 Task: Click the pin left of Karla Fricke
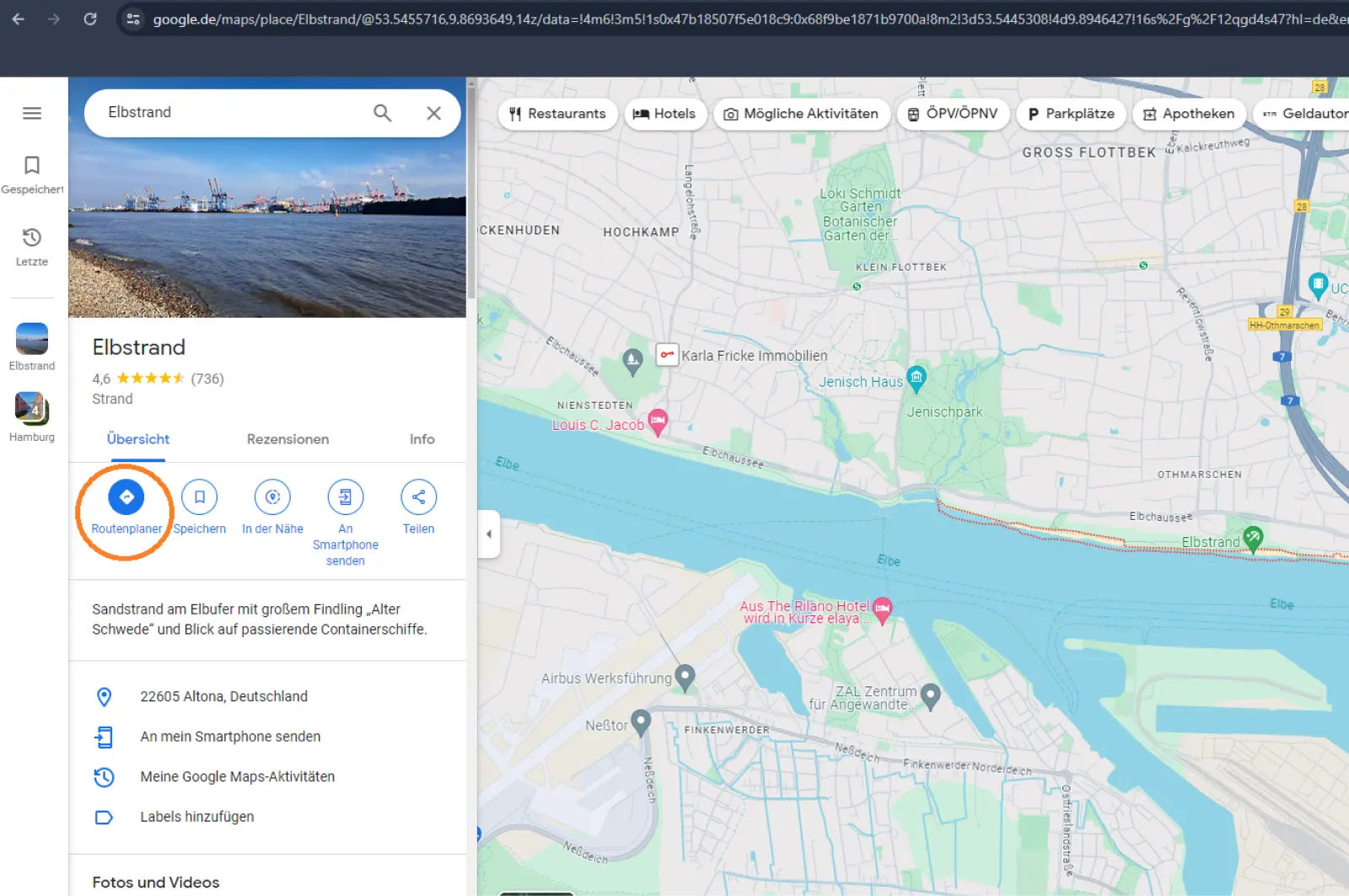(x=633, y=361)
